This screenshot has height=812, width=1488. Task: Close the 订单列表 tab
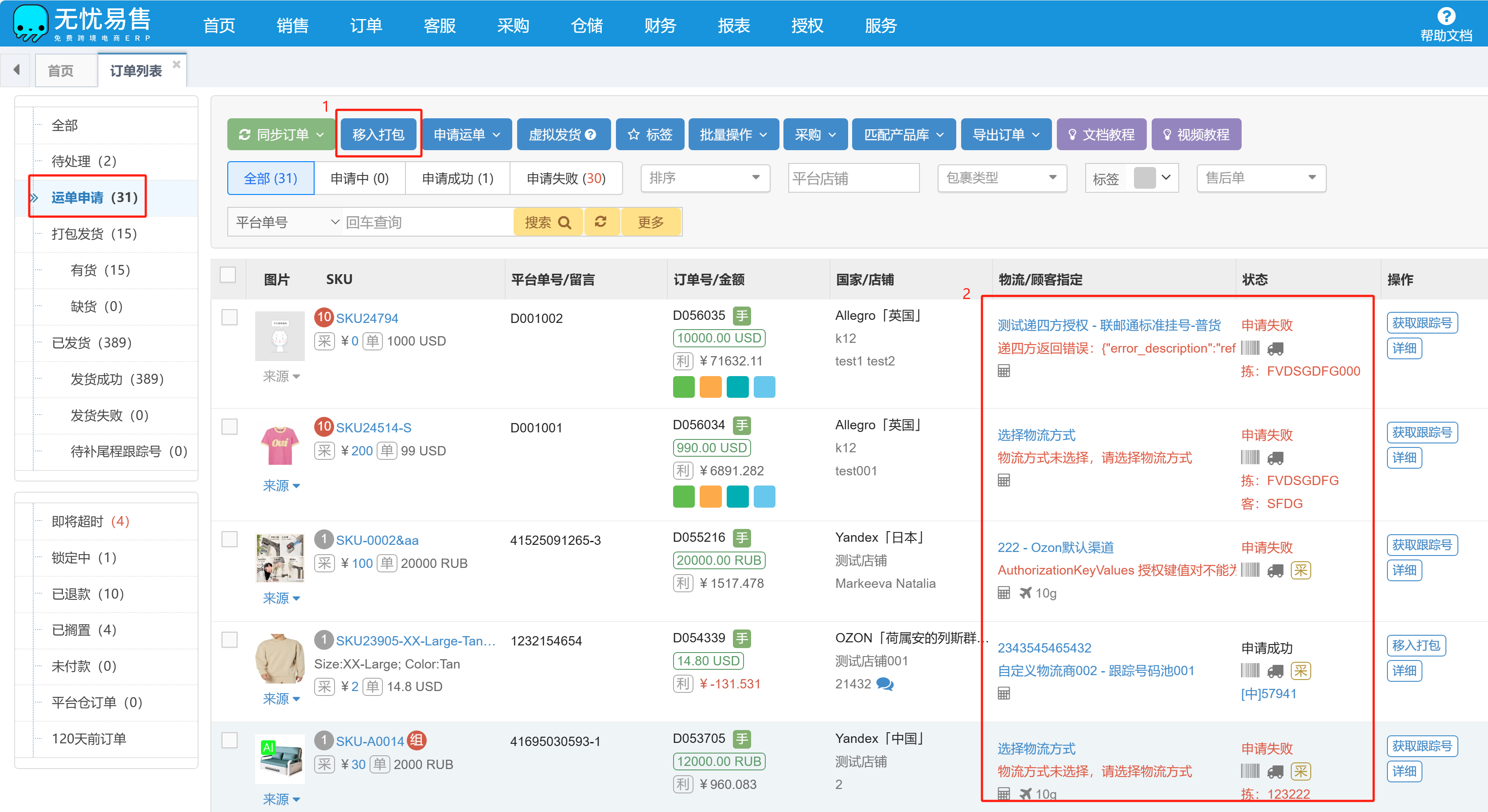click(176, 64)
